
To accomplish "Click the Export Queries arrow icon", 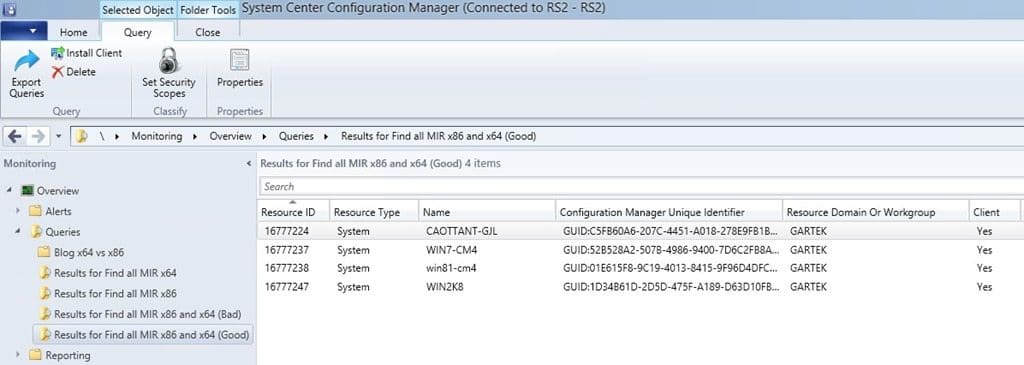I will (27, 61).
